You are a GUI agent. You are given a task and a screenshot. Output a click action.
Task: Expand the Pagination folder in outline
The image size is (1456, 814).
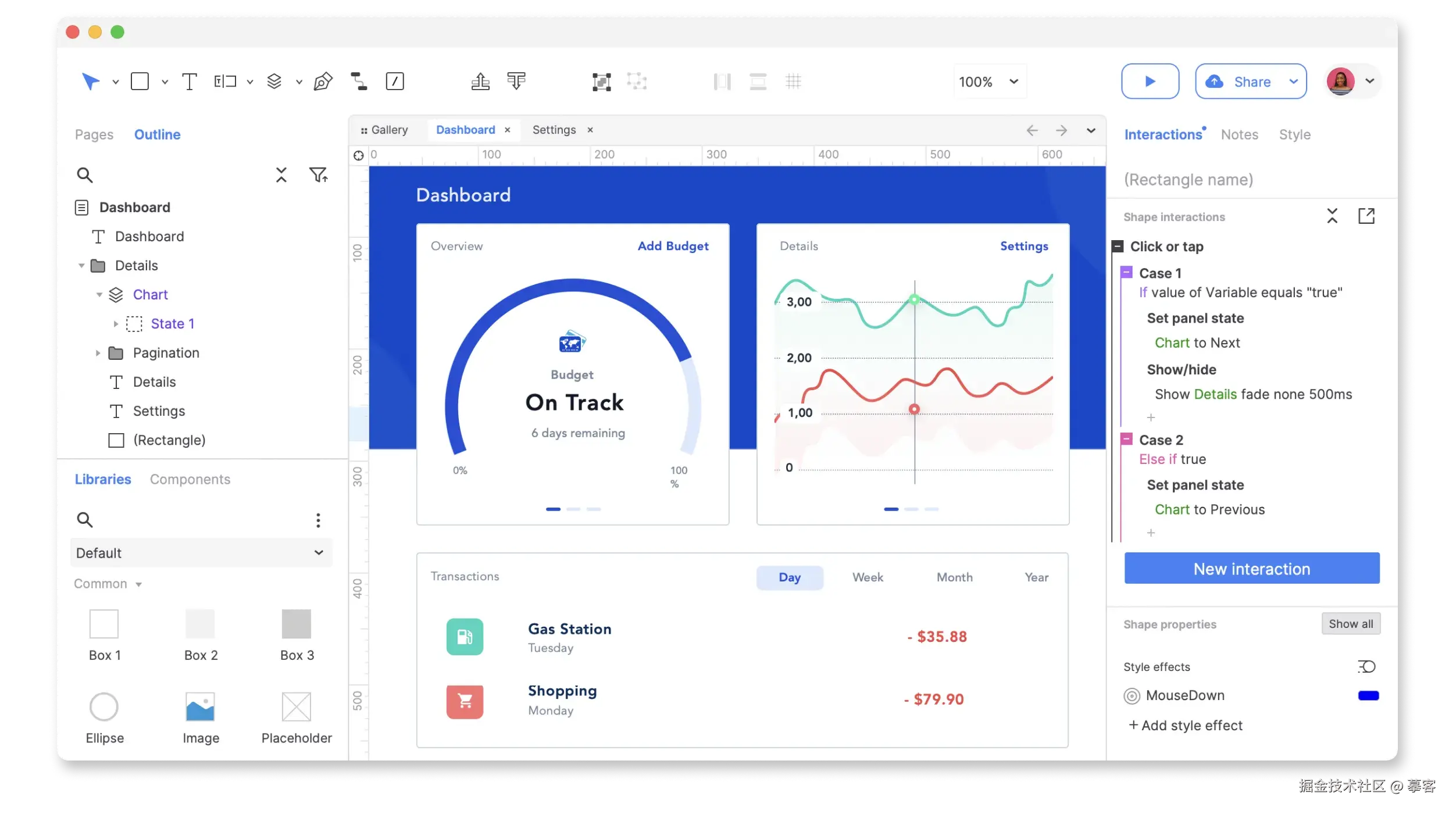point(98,353)
